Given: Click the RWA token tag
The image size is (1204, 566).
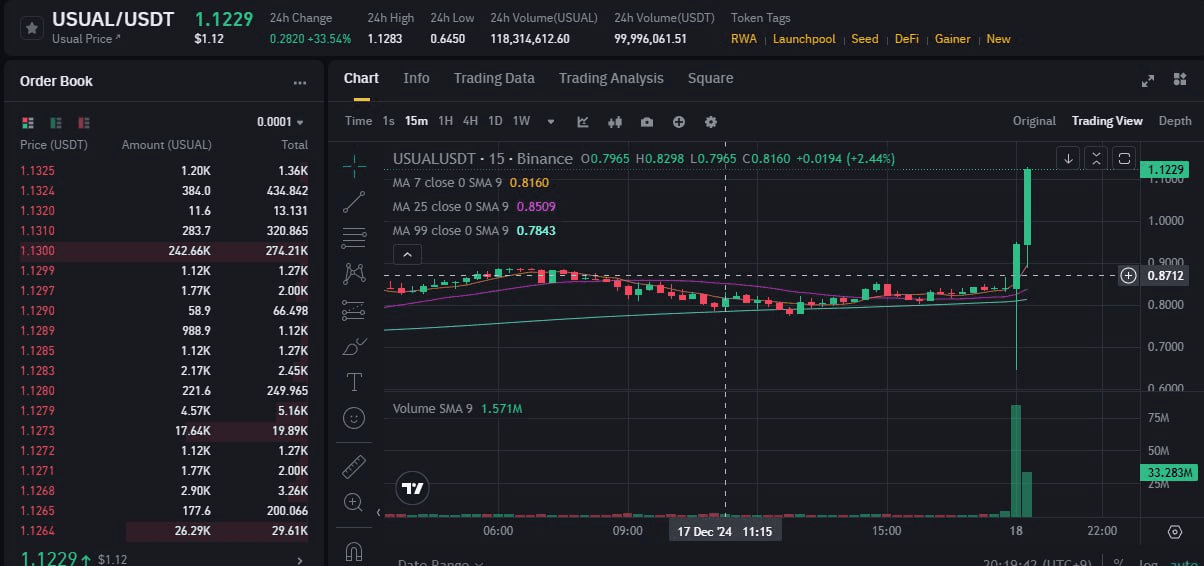Looking at the screenshot, I should pos(744,39).
